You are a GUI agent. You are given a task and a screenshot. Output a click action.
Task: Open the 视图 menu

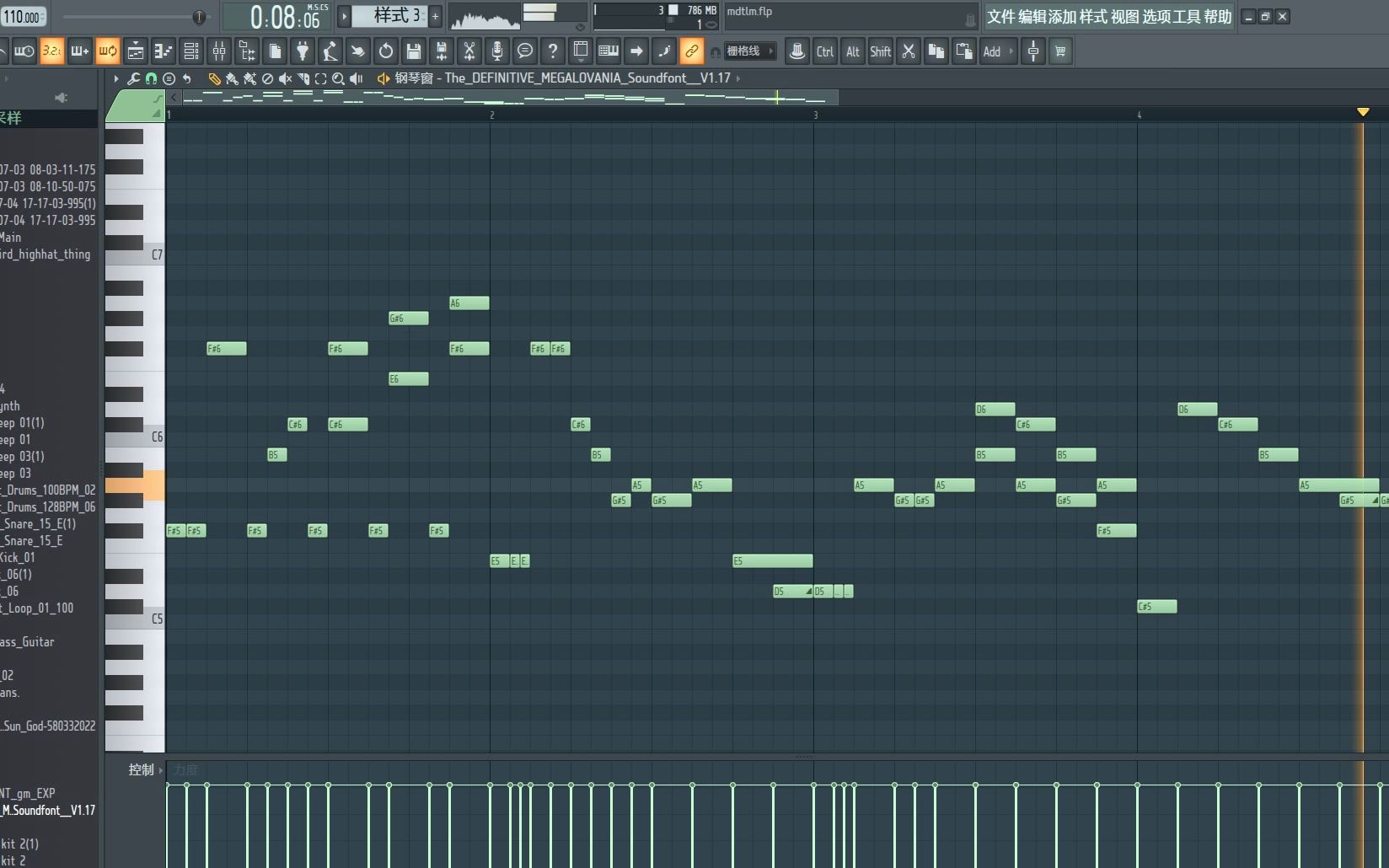click(1125, 17)
